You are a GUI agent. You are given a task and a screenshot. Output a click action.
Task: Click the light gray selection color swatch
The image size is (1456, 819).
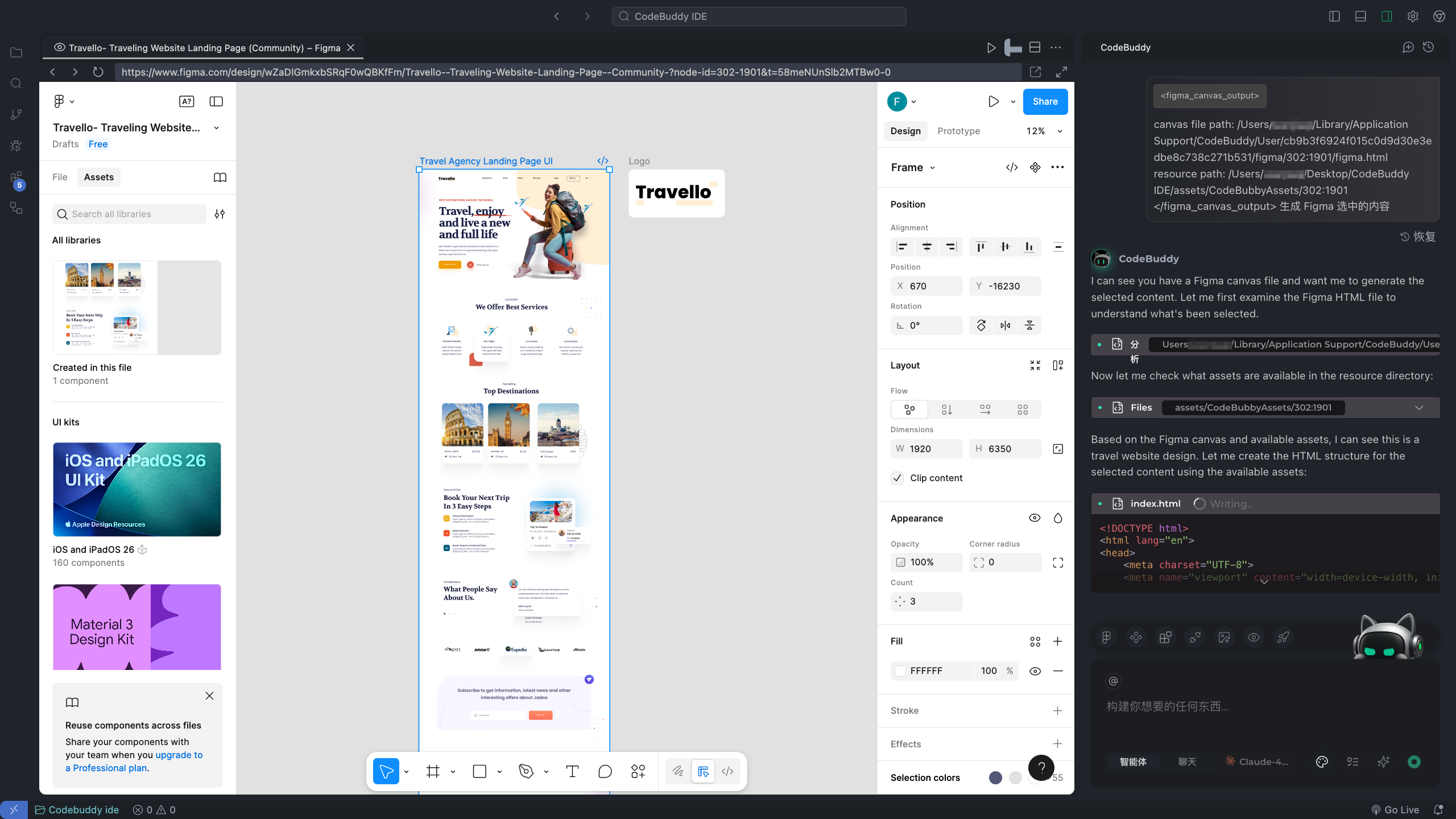pos(1015,777)
